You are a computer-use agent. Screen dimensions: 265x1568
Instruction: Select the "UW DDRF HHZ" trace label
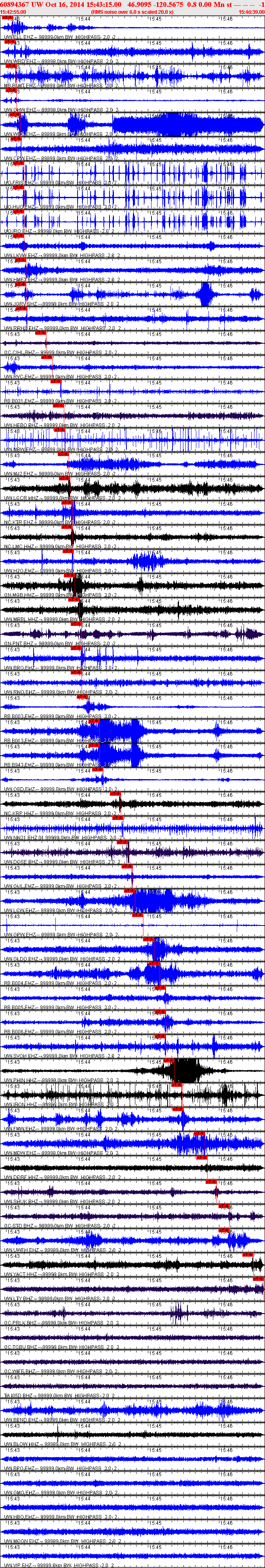tap(61, 1178)
